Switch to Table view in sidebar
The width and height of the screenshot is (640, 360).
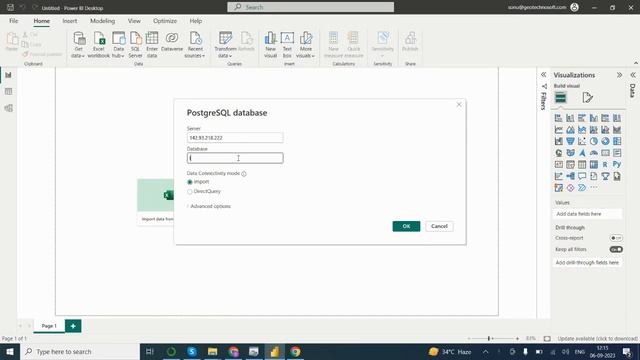click(x=9, y=91)
